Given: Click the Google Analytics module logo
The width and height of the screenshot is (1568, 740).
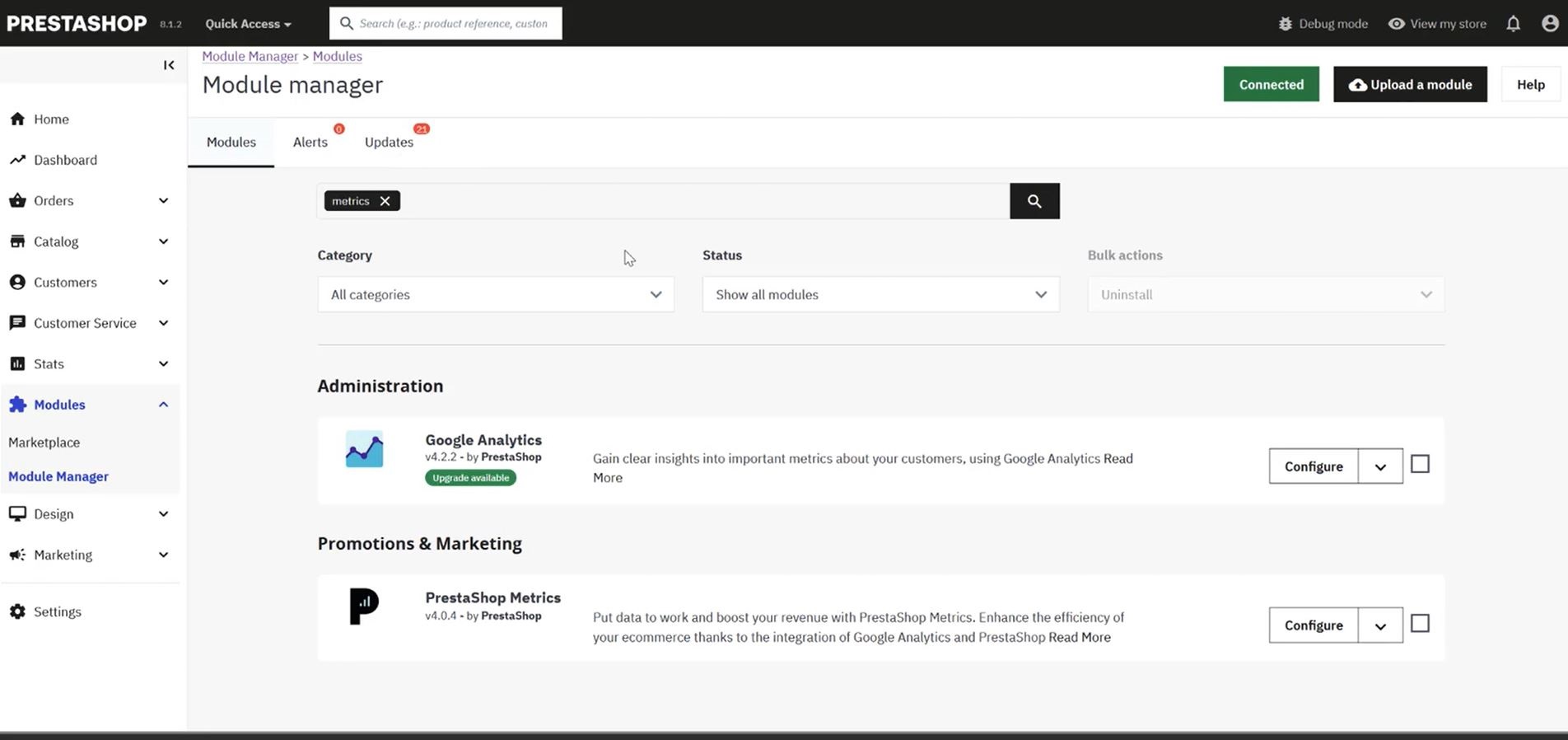Looking at the screenshot, I should tap(364, 449).
